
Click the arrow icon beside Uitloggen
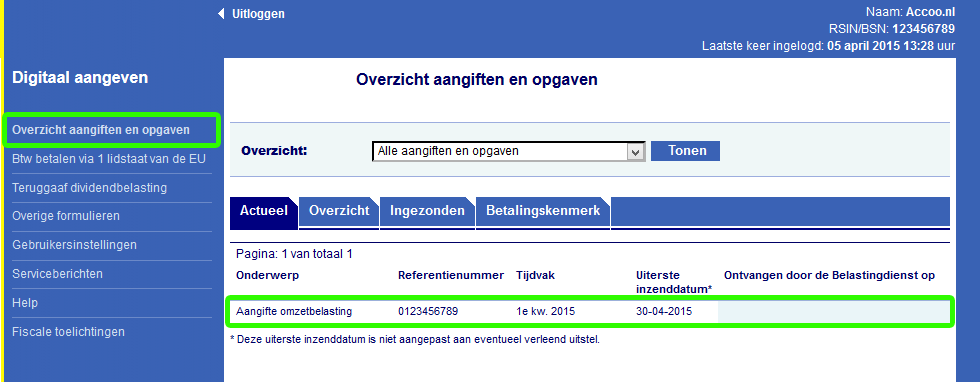(x=221, y=14)
